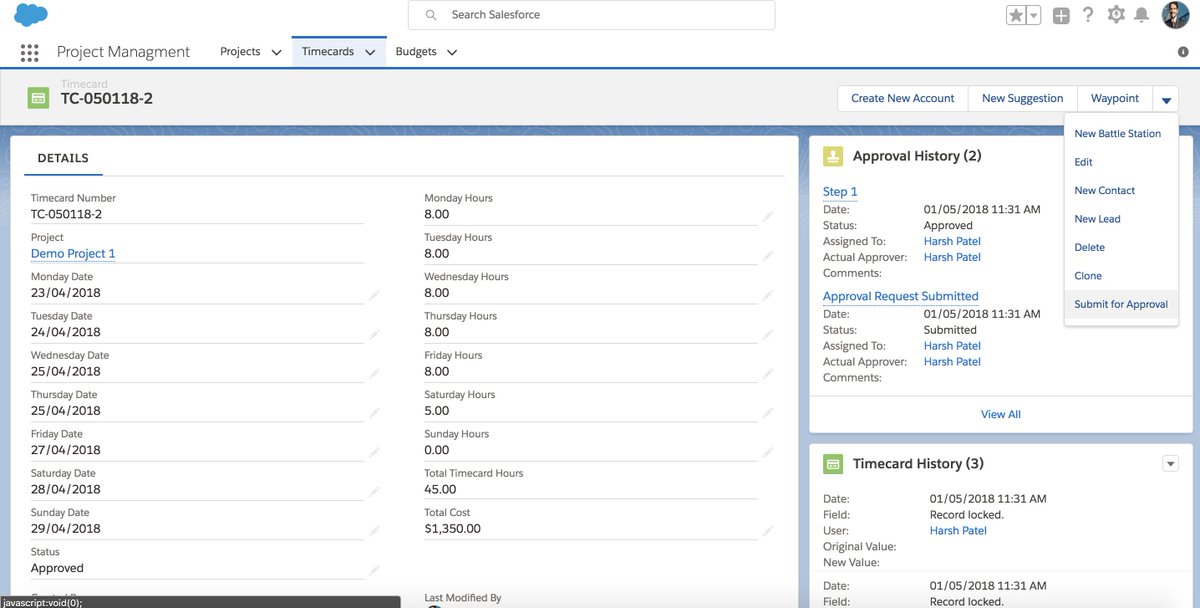Edit Wednesday Hours with pencil icon

[768, 295]
